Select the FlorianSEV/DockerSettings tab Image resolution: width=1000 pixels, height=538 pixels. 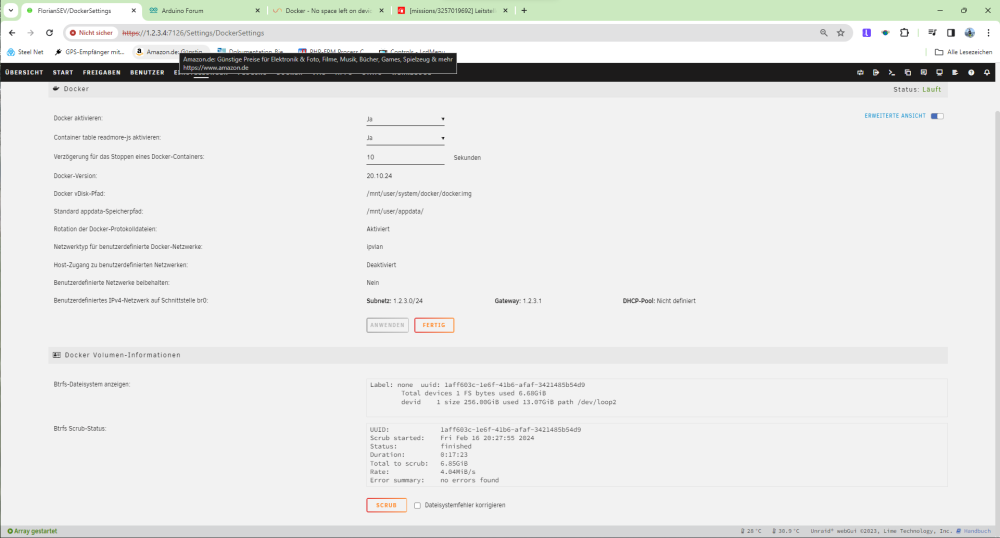tap(80, 11)
